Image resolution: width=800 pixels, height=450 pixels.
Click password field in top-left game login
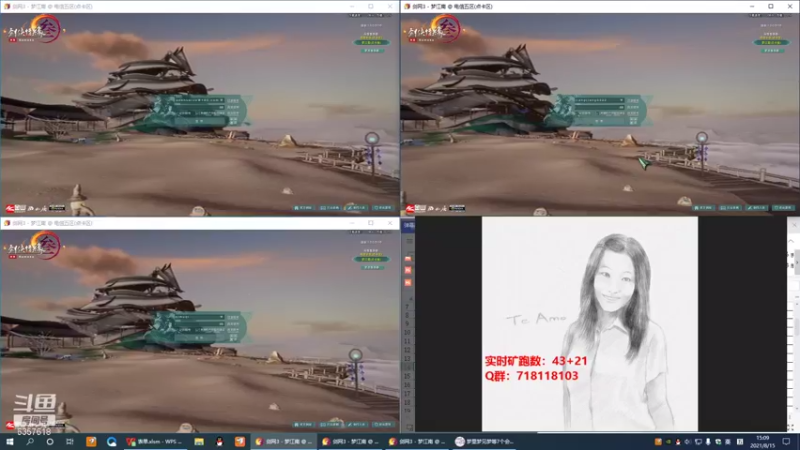coord(199,107)
